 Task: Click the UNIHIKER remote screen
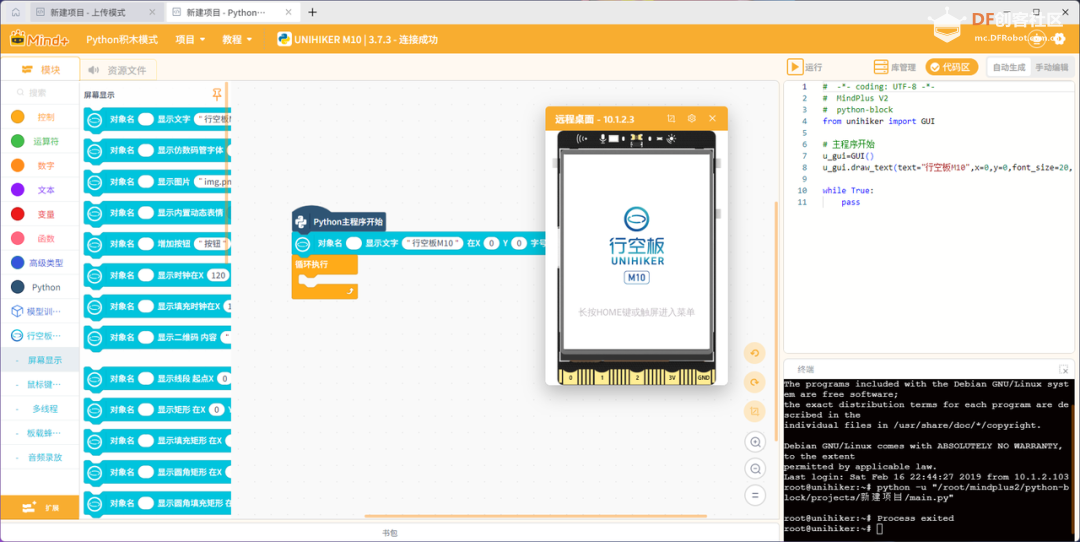636,252
